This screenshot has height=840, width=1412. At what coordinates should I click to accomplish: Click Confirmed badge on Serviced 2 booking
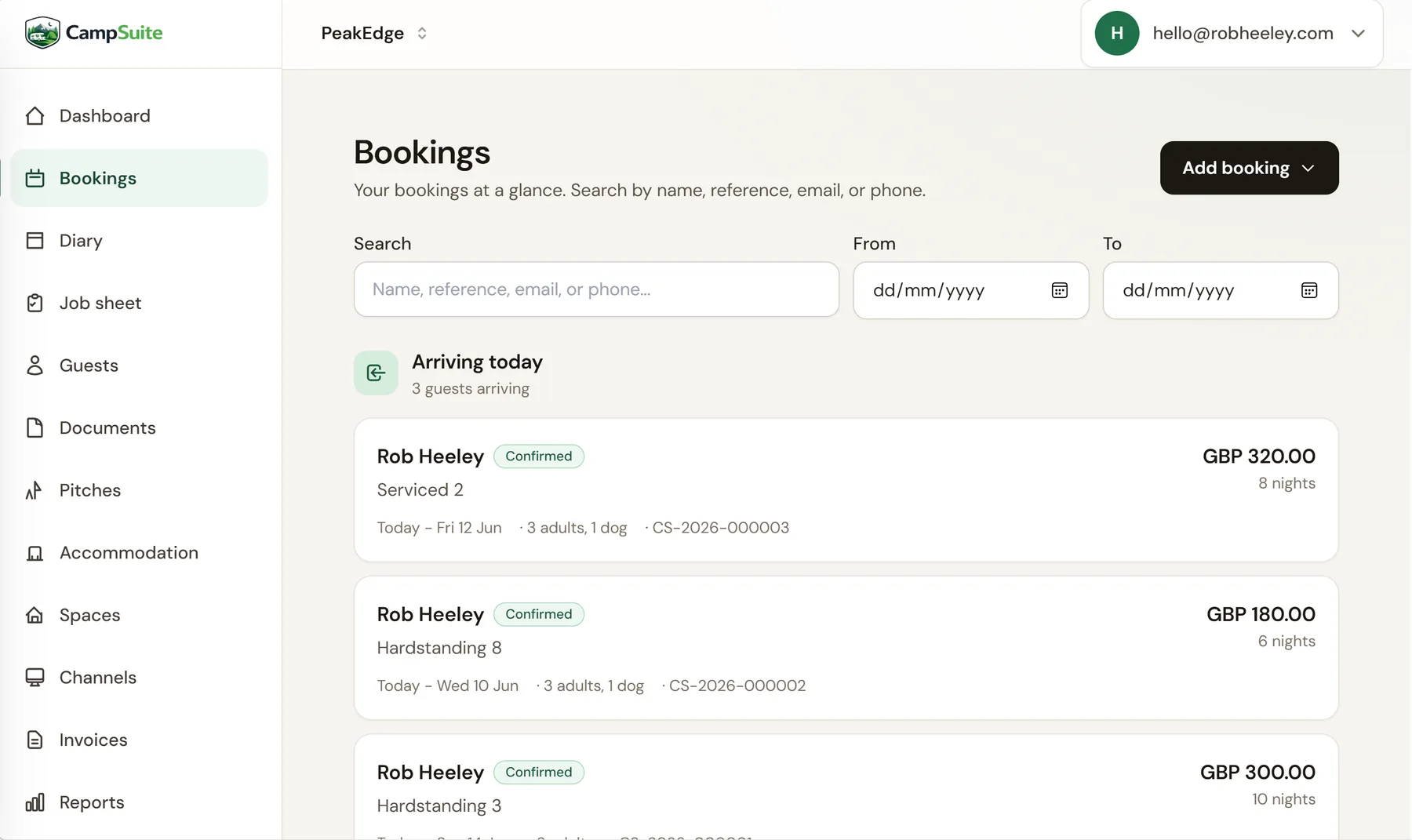pyautogui.click(x=539, y=456)
